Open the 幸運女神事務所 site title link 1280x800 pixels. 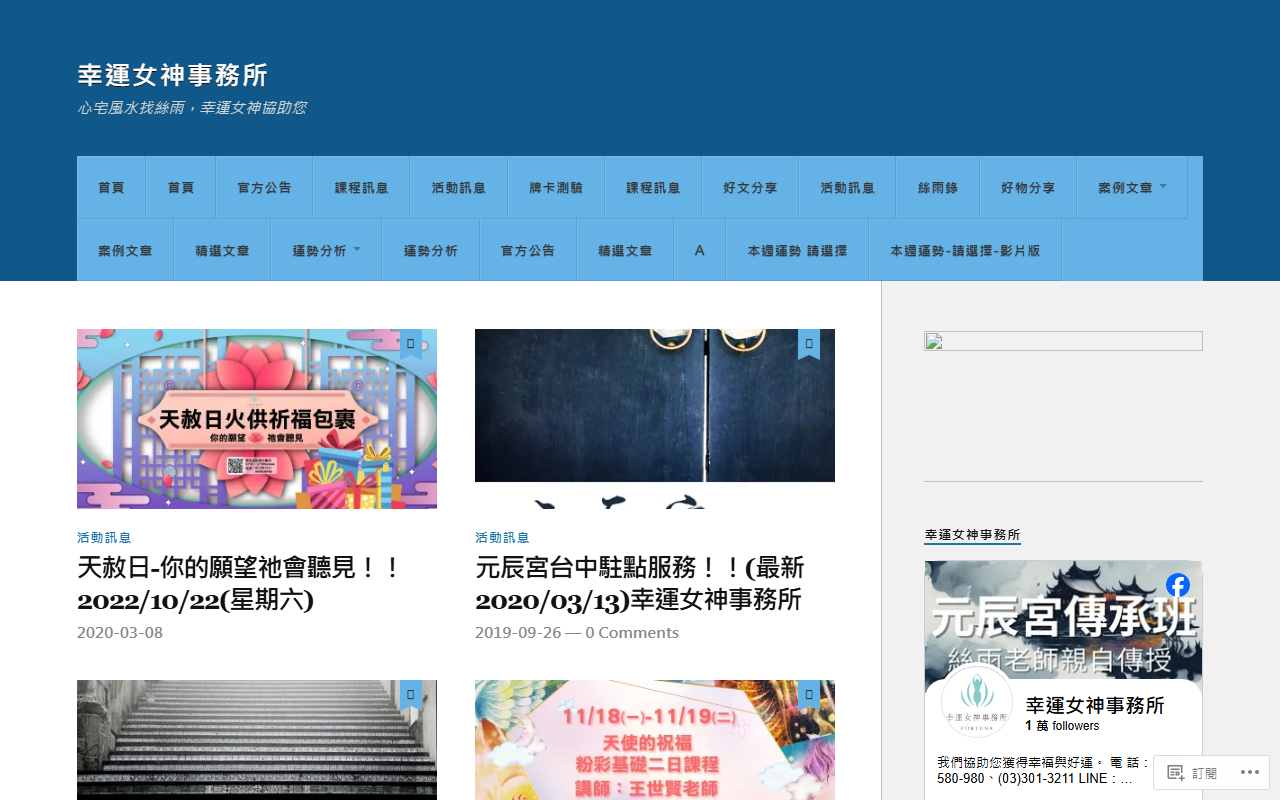pos(172,75)
